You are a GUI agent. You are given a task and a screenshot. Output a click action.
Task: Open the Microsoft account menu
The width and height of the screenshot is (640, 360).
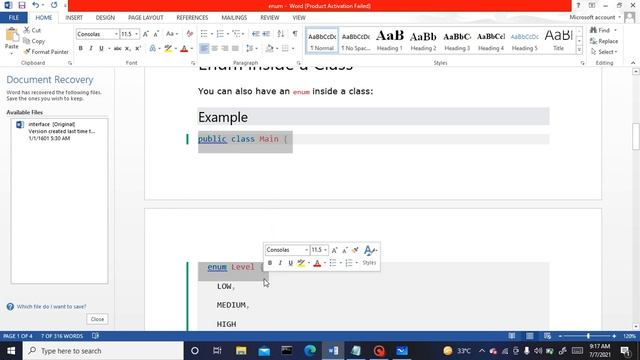click(595, 17)
